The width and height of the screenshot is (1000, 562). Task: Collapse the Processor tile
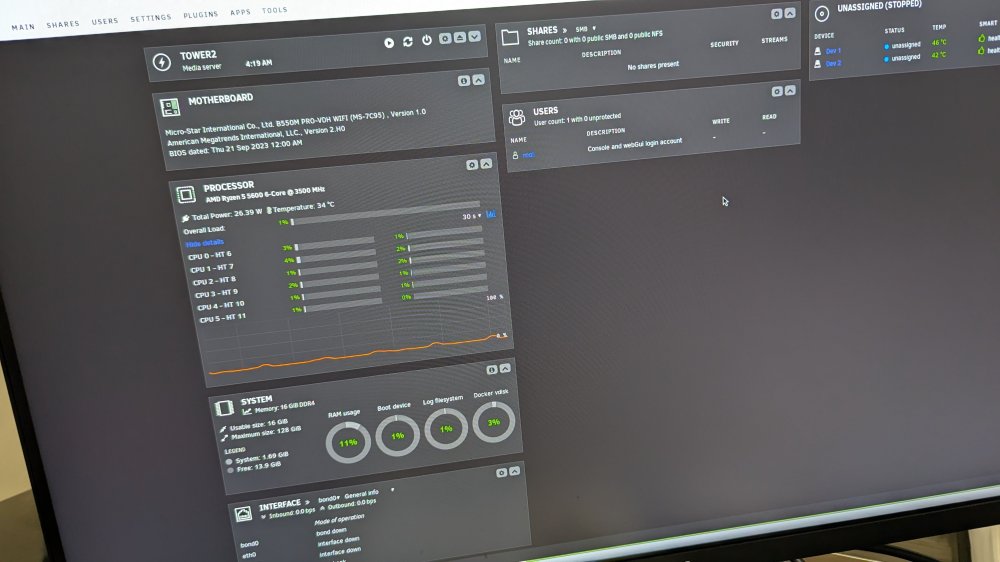click(x=487, y=164)
